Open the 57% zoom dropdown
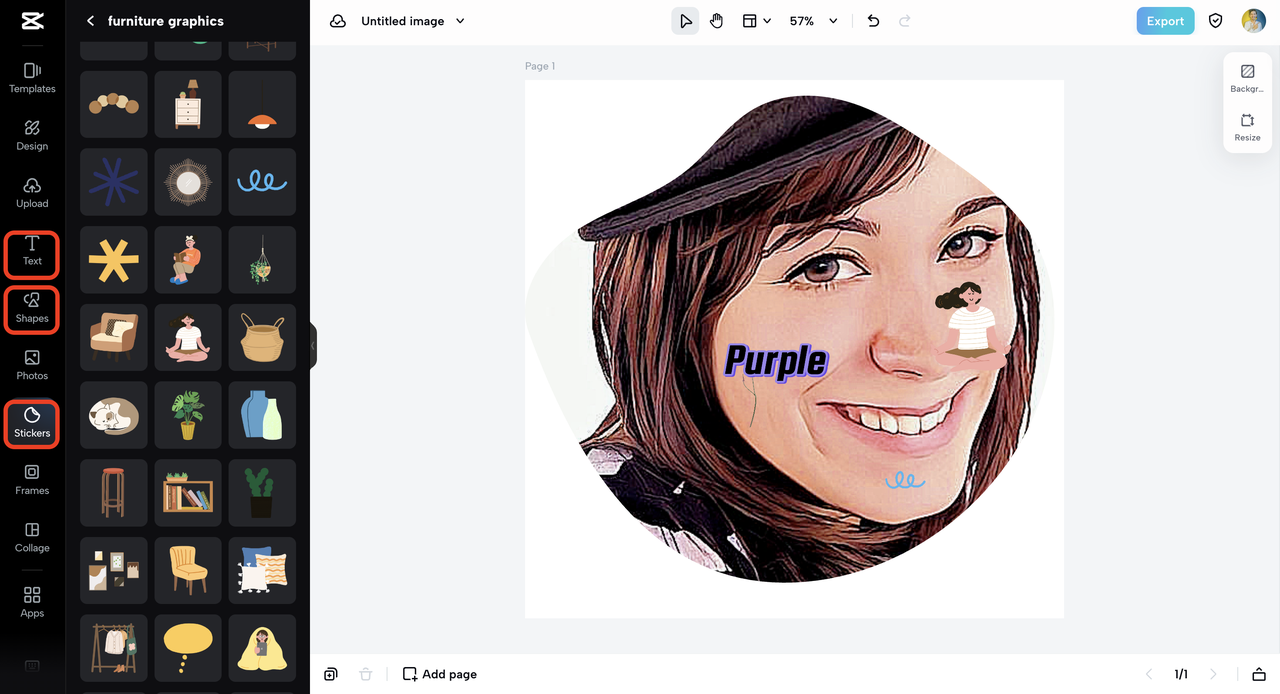Viewport: 1280px width, 694px height. point(813,21)
